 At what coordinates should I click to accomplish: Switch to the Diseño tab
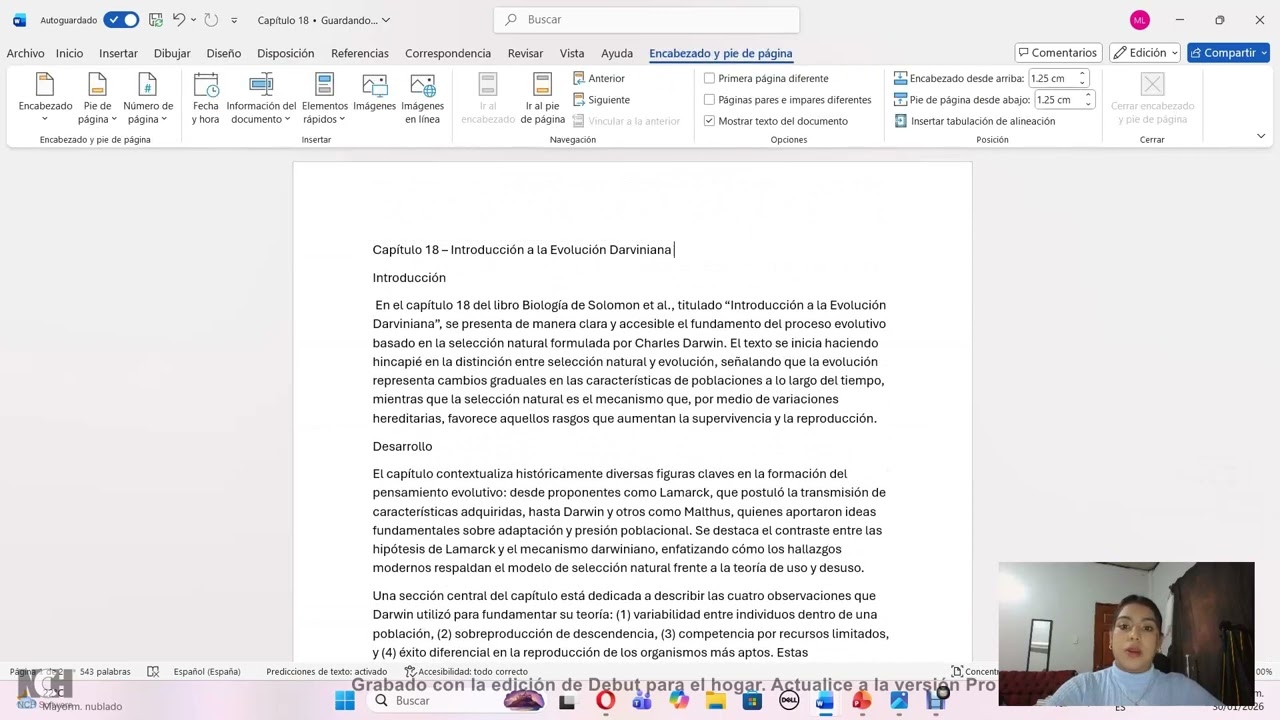[224, 54]
